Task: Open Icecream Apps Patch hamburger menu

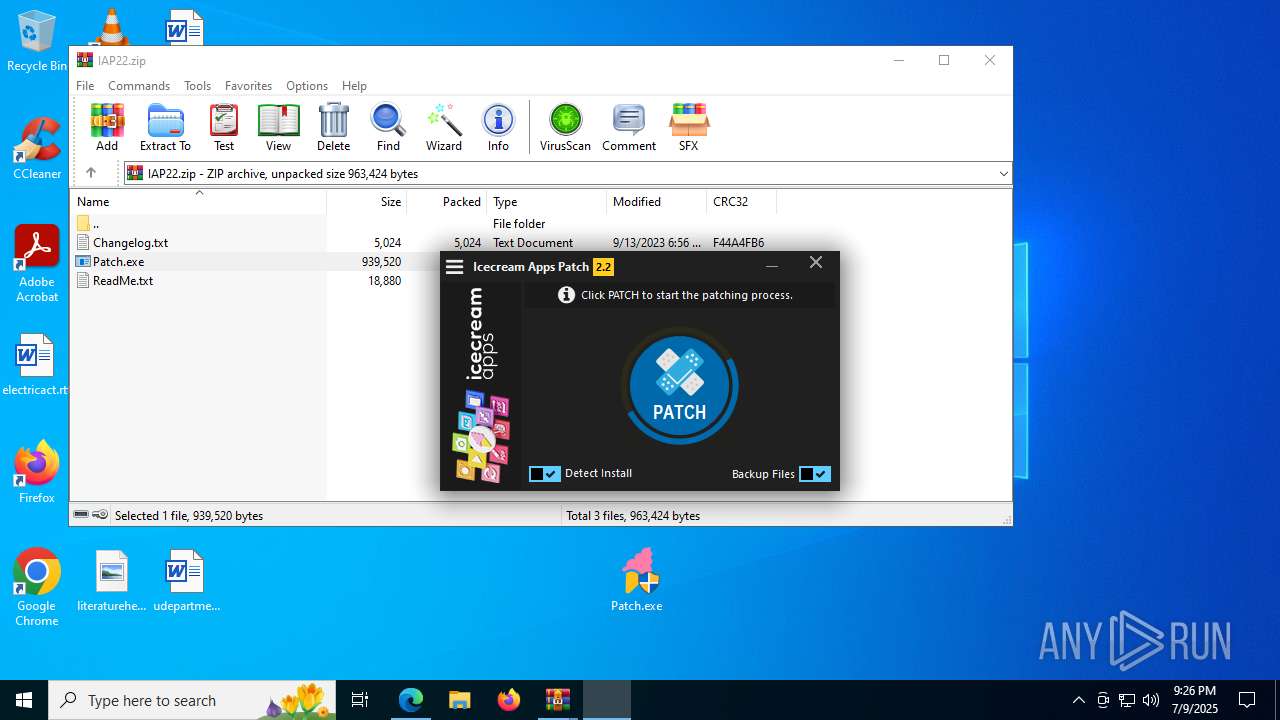Action: coord(454,266)
